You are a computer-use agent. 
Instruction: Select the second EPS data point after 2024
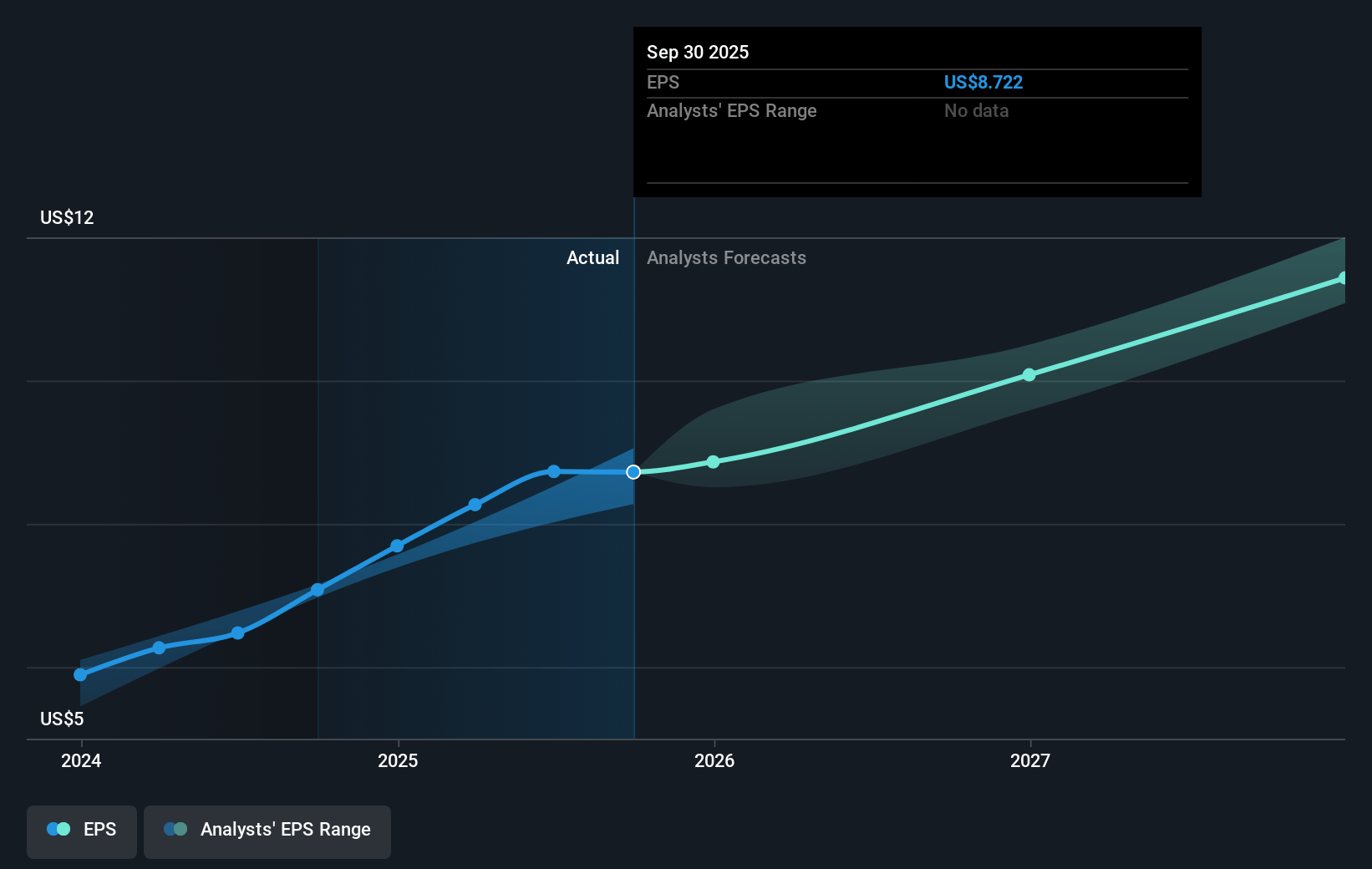[x=159, y=648]
